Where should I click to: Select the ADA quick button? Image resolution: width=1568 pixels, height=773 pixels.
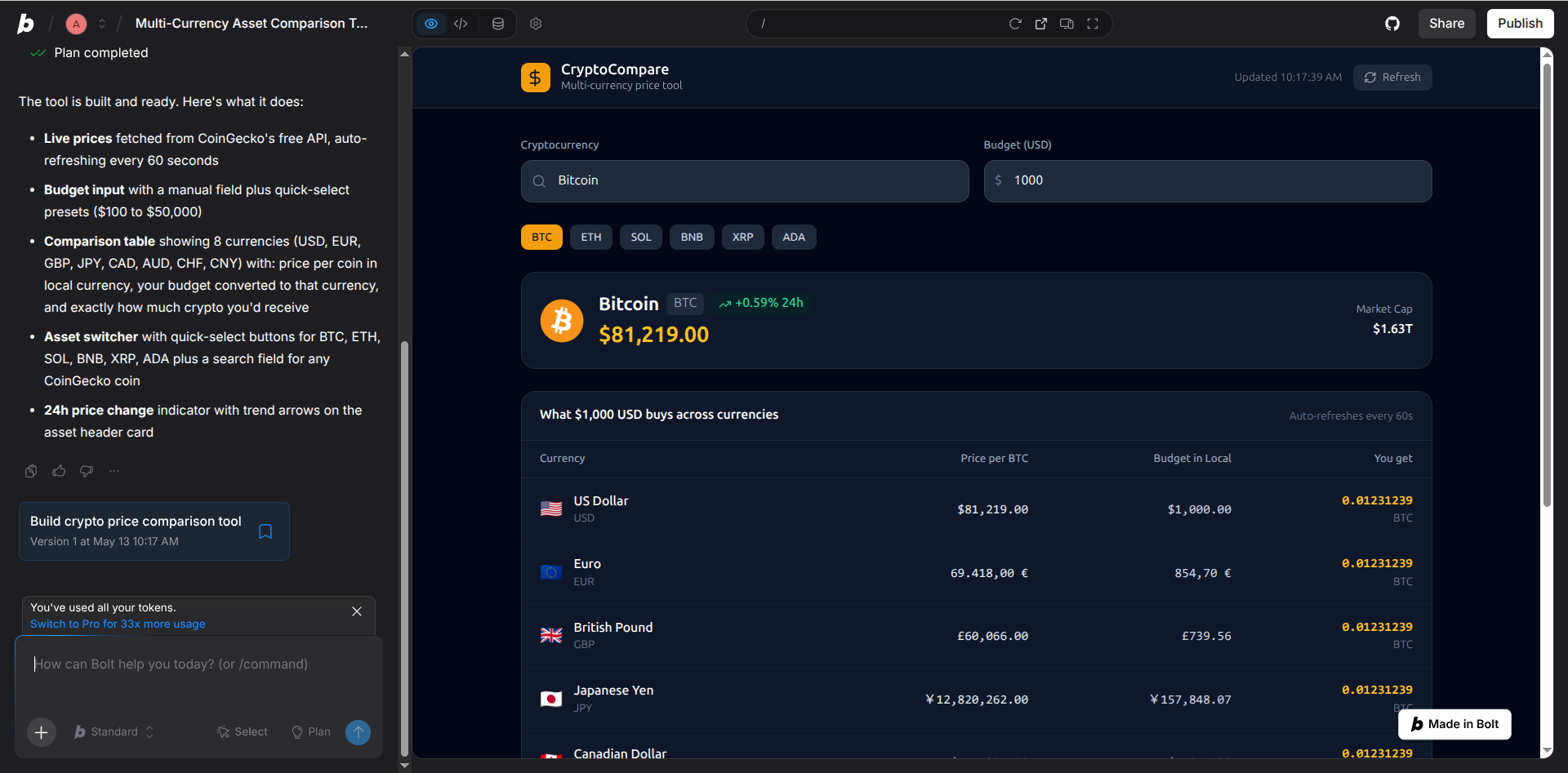tap(794, 238)
